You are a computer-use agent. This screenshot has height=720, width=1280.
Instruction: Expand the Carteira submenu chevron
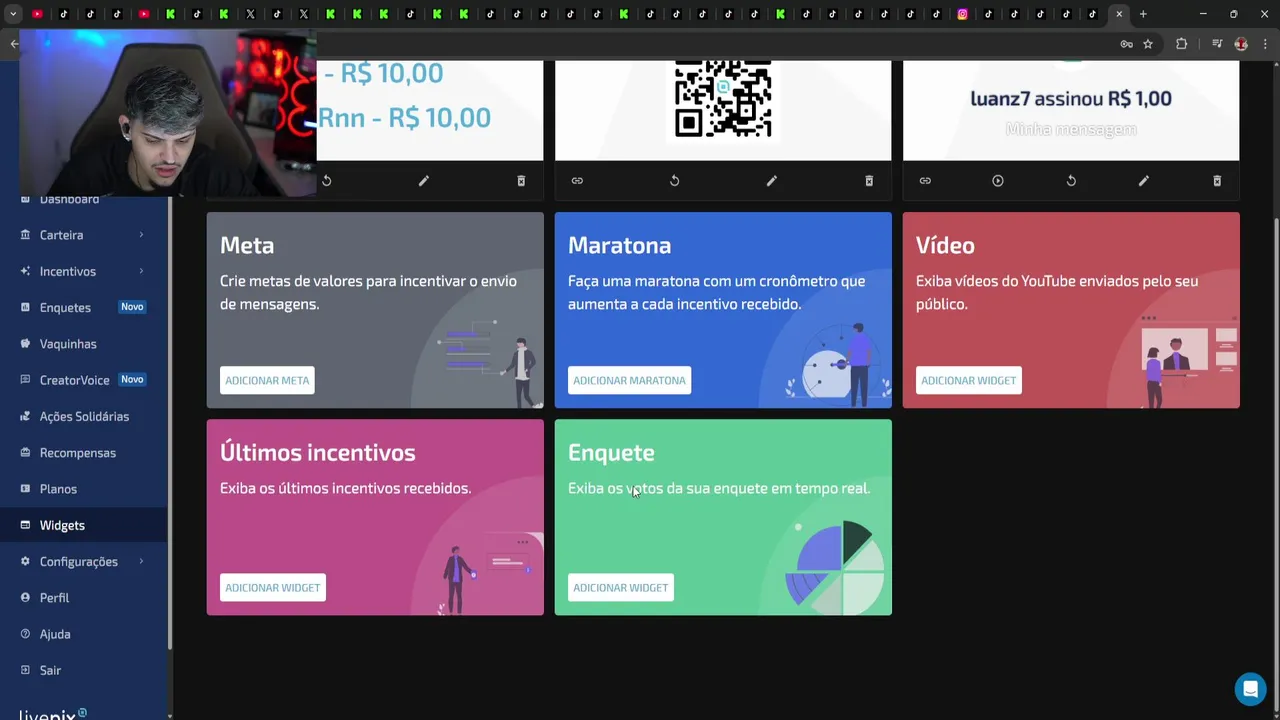click(x=141, y=235)
